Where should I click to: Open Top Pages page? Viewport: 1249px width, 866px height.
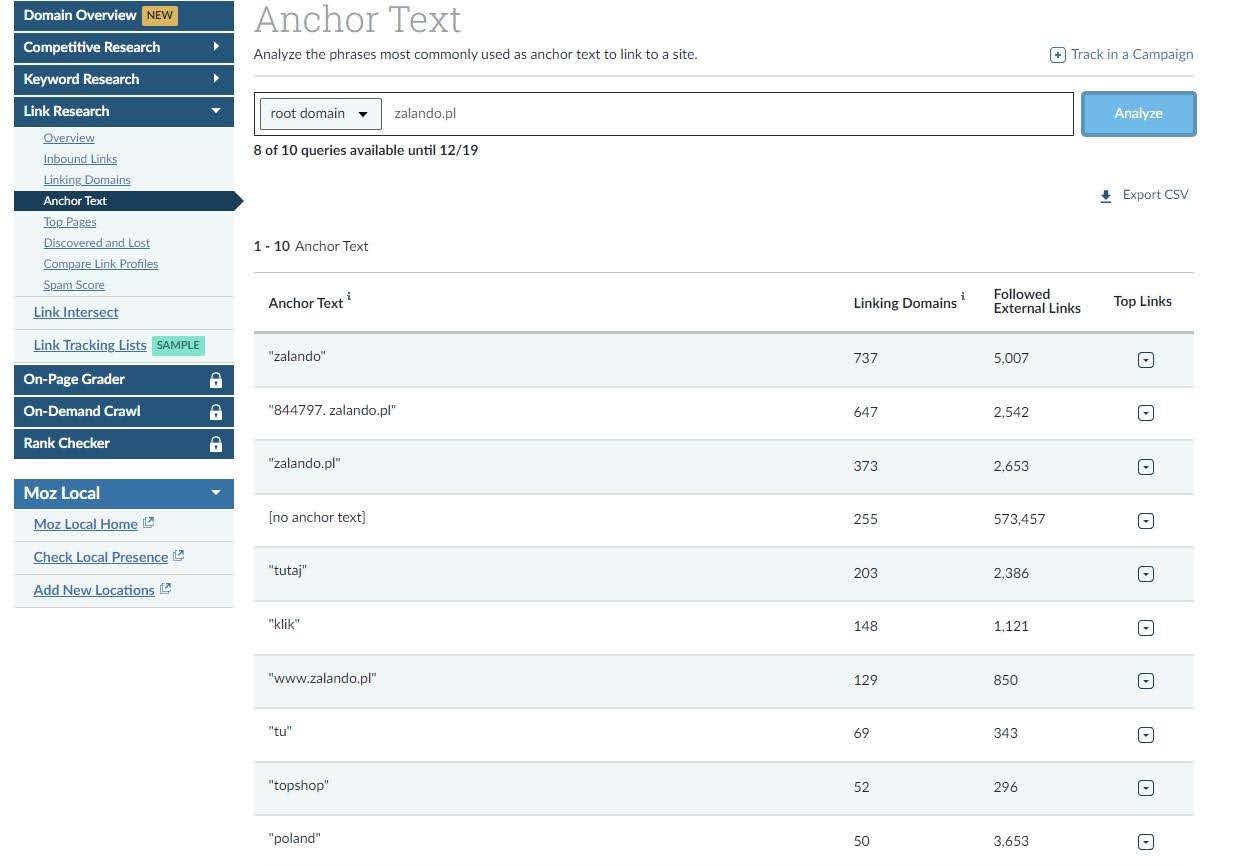70,222
